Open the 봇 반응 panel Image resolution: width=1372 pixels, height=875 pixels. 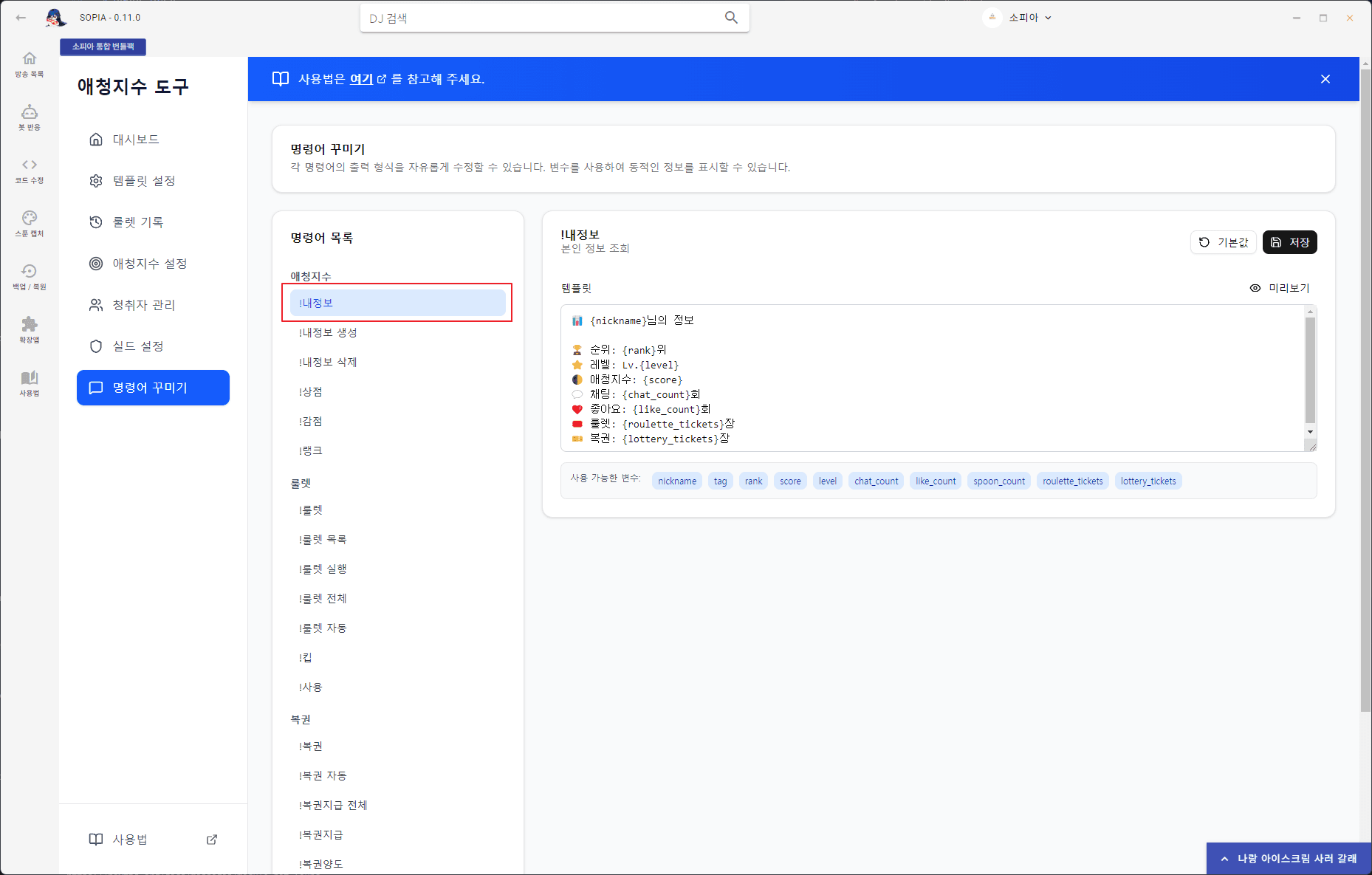coord(29,117)
